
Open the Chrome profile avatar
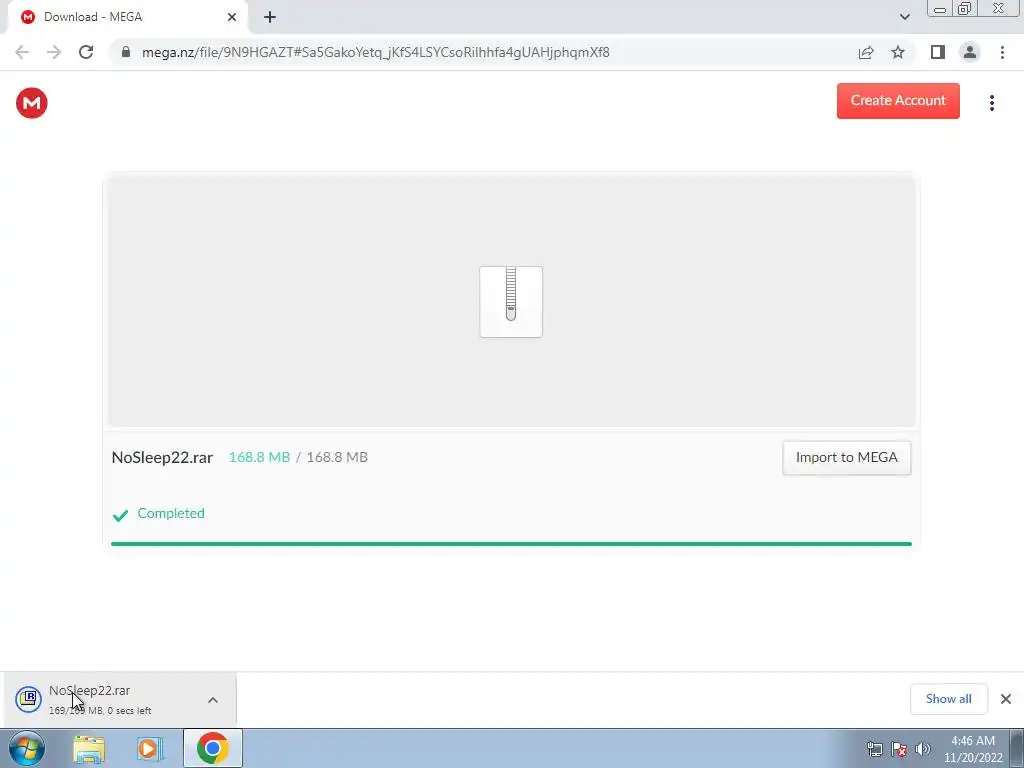tap(970, 52)
